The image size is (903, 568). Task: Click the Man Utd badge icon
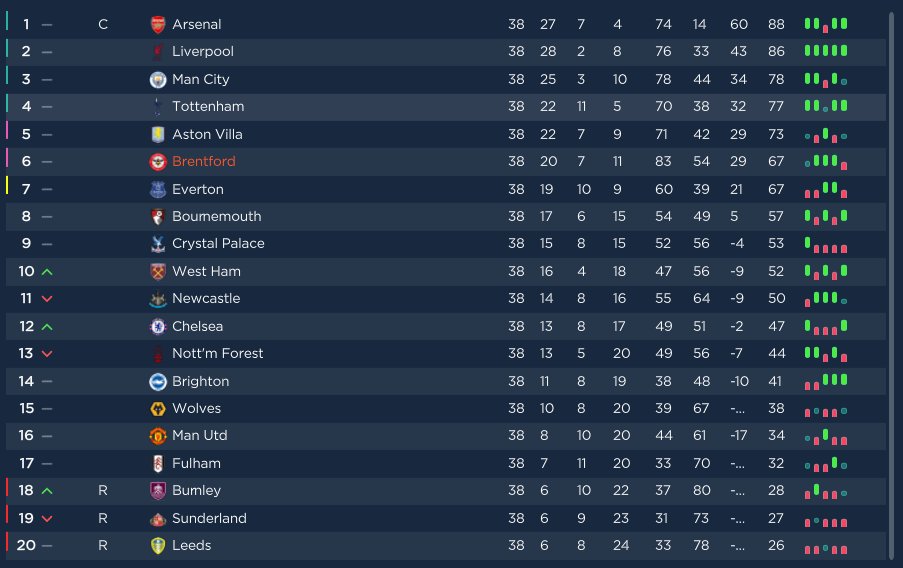(x=158, y=436)
